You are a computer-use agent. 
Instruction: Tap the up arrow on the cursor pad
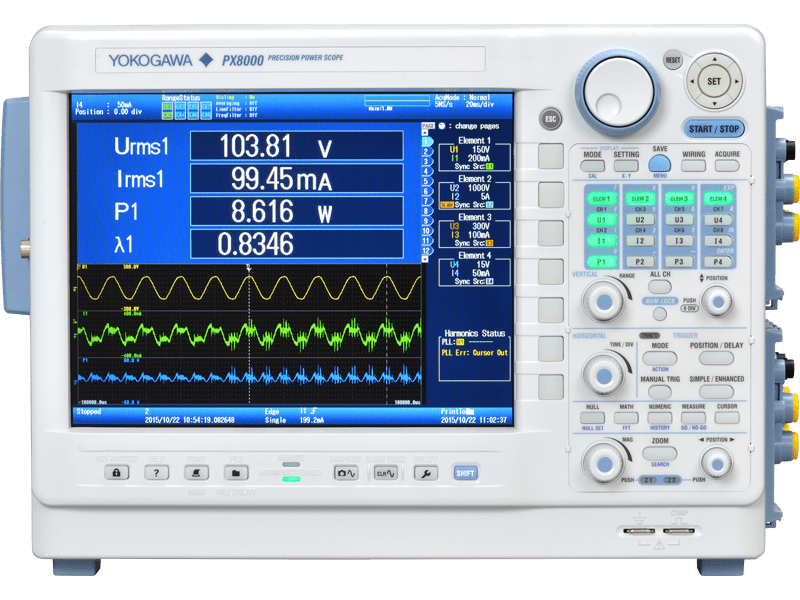coord(714,59)
